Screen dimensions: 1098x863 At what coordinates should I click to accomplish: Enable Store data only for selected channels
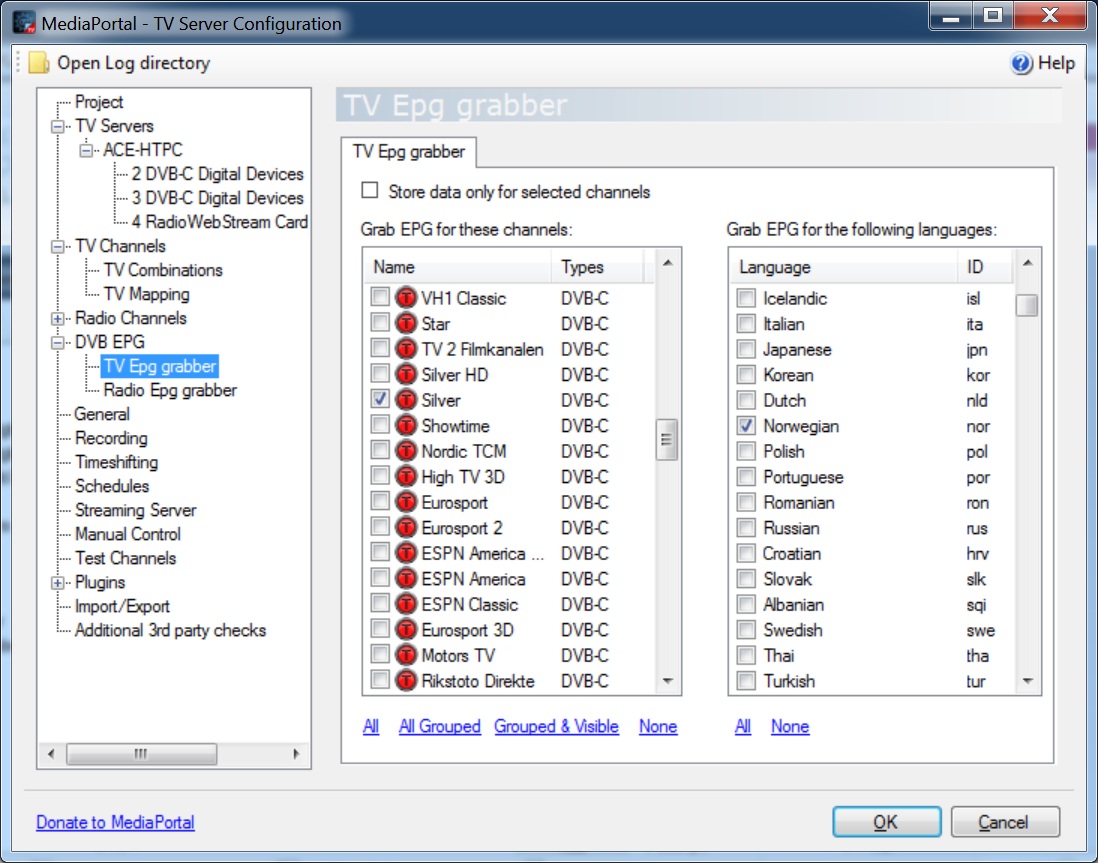point(370,191)
